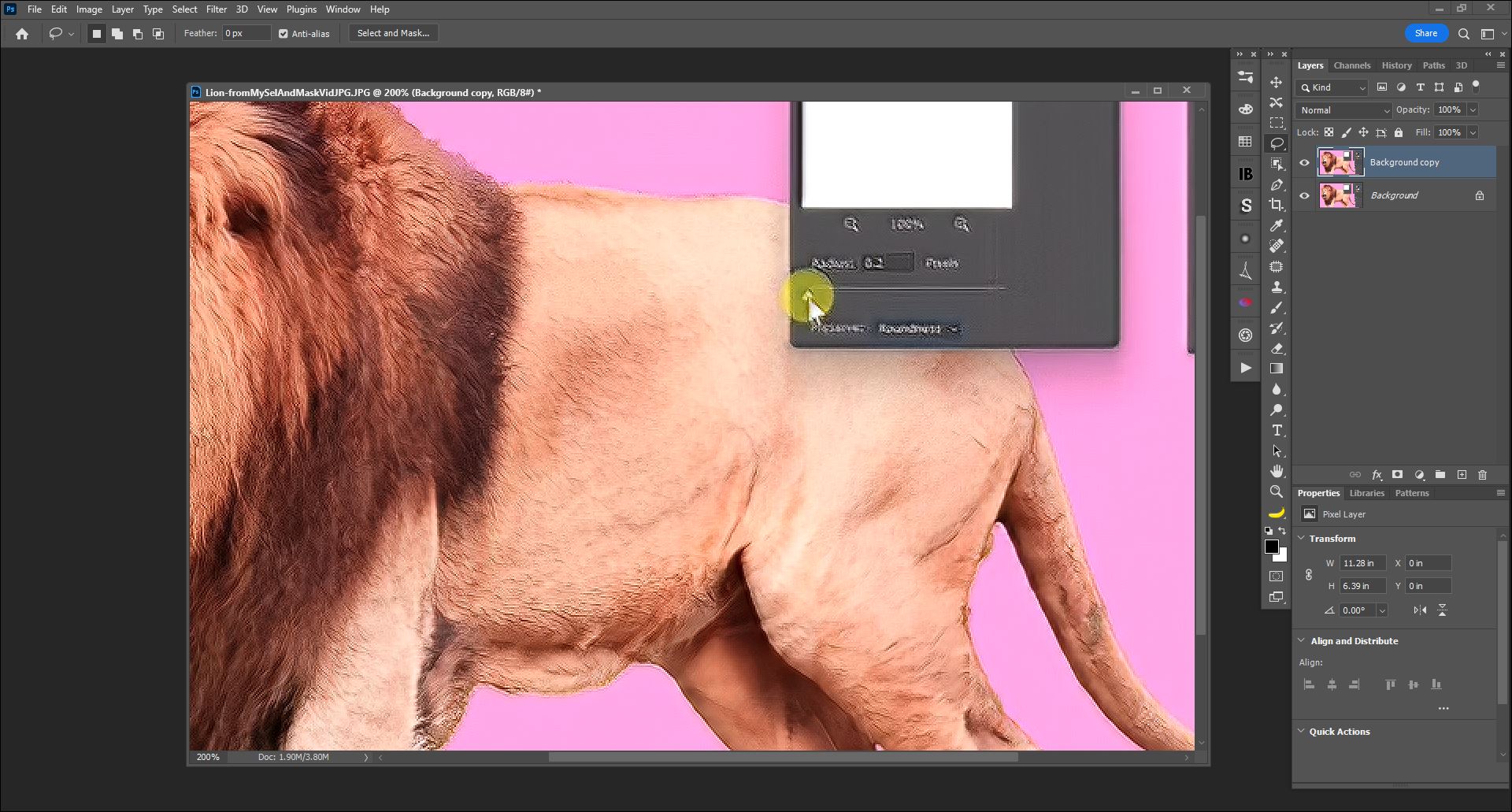The image size is (1512, 812).
Task: Select the Zoom tool
Action: [x=1276, y=491]
